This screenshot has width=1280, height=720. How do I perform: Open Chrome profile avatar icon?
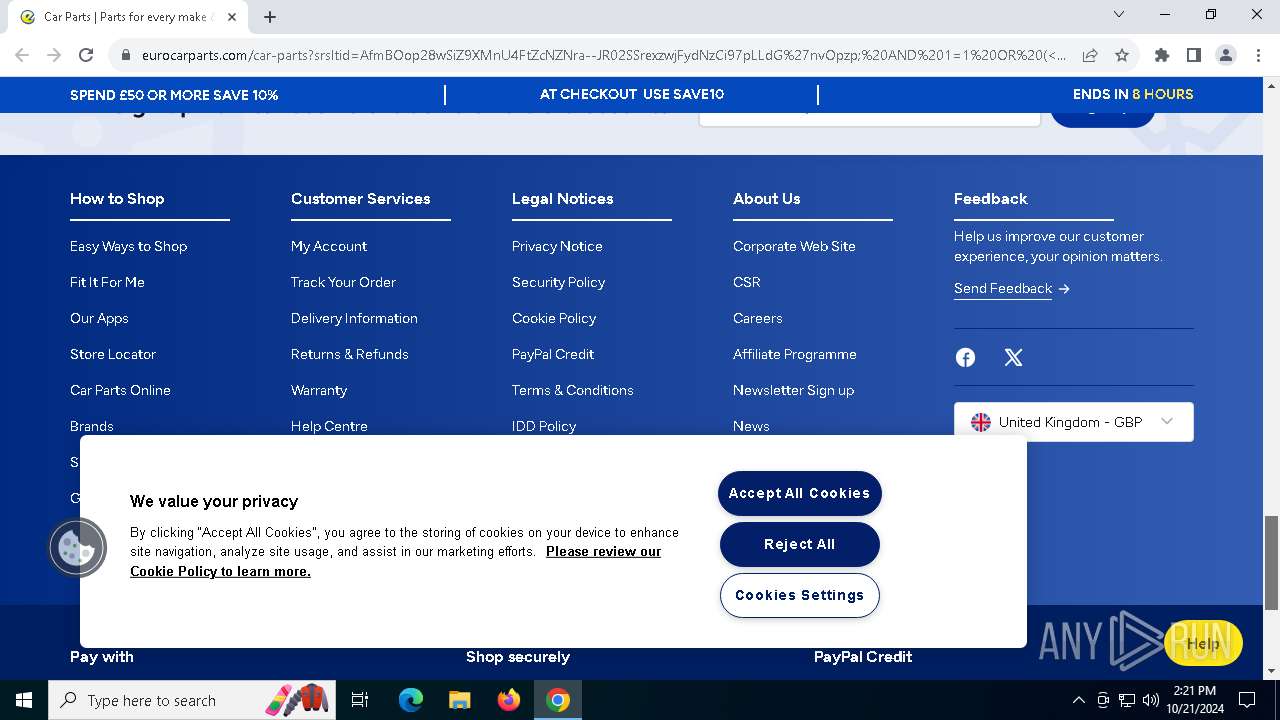click(1225, 55)
